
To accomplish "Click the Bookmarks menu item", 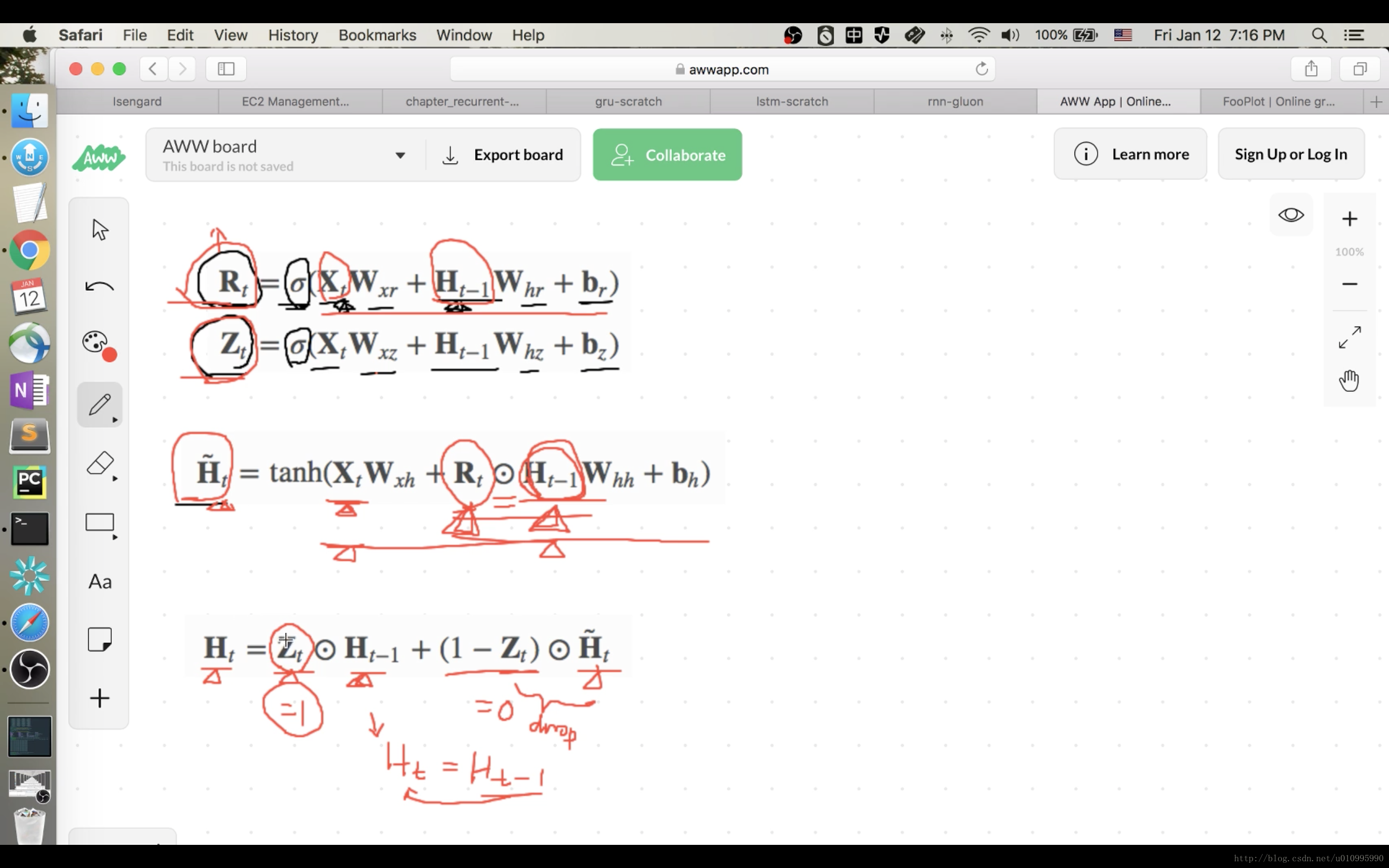I will click(377, 35).
